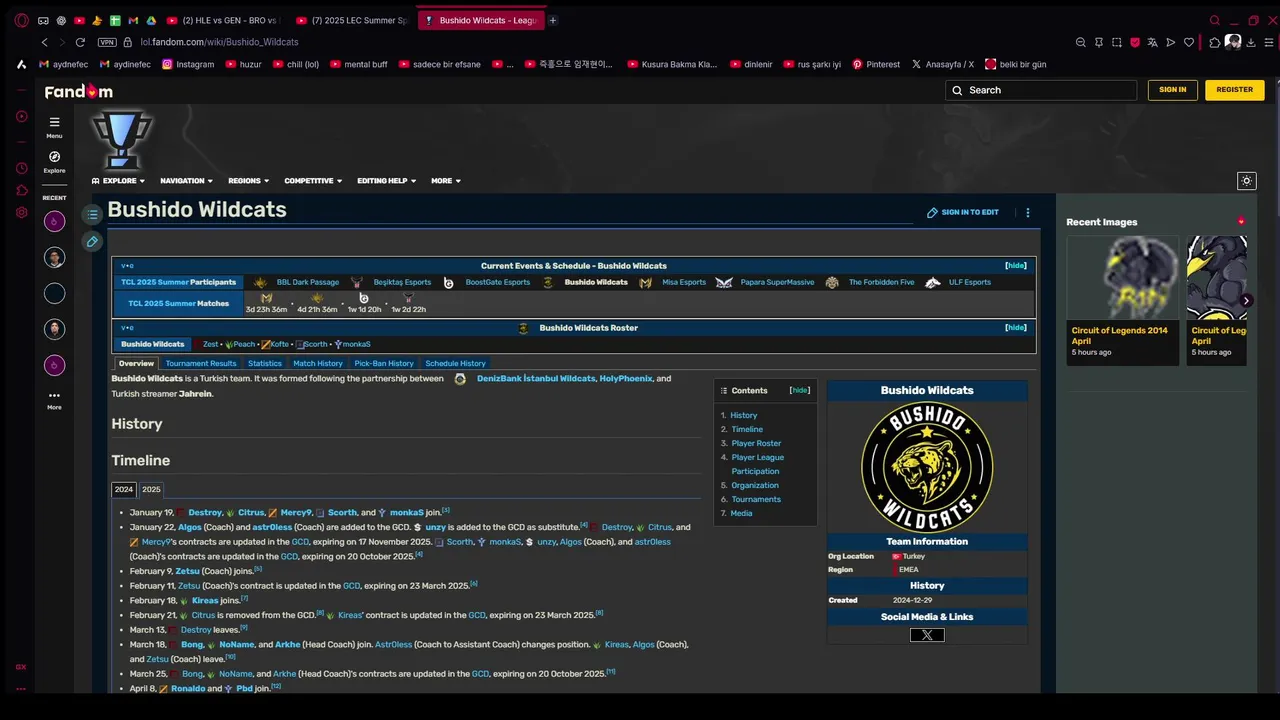Viewport: 1280px width, 720px height.
Task: Expand the EDITING HELP dropdown menu
Action: coord(386,181)
